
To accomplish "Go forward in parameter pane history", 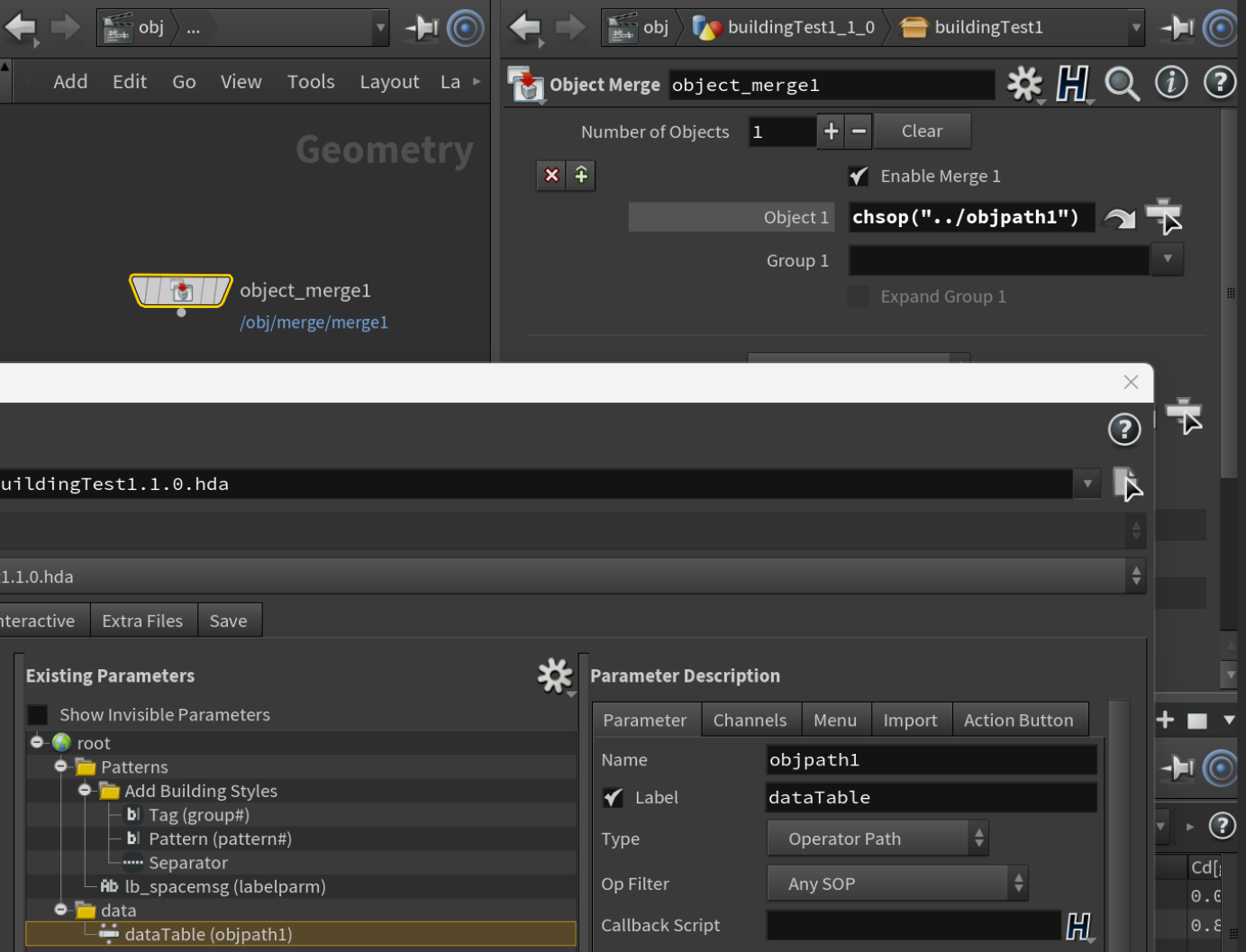I will pos(570,28).
